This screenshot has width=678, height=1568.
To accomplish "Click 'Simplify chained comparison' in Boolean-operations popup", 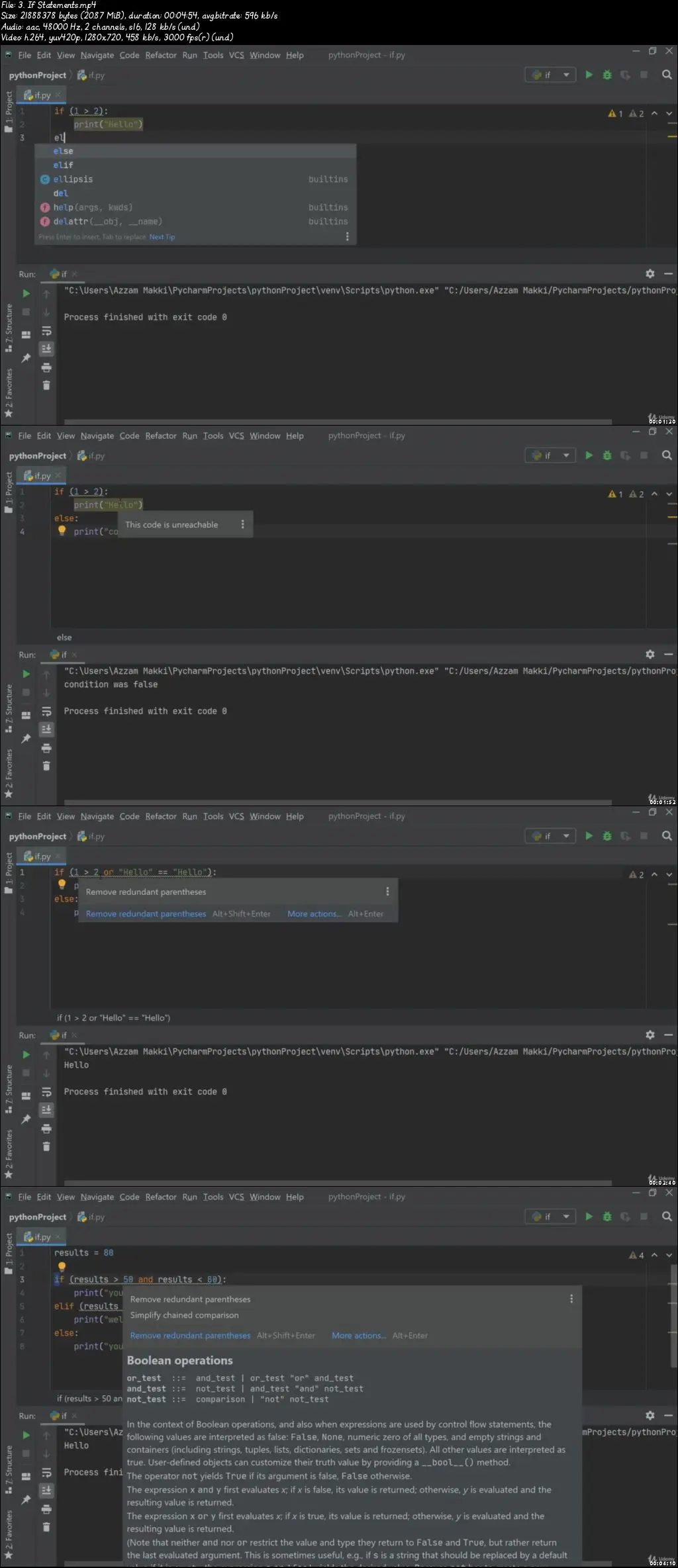I will coord(184,1315).
